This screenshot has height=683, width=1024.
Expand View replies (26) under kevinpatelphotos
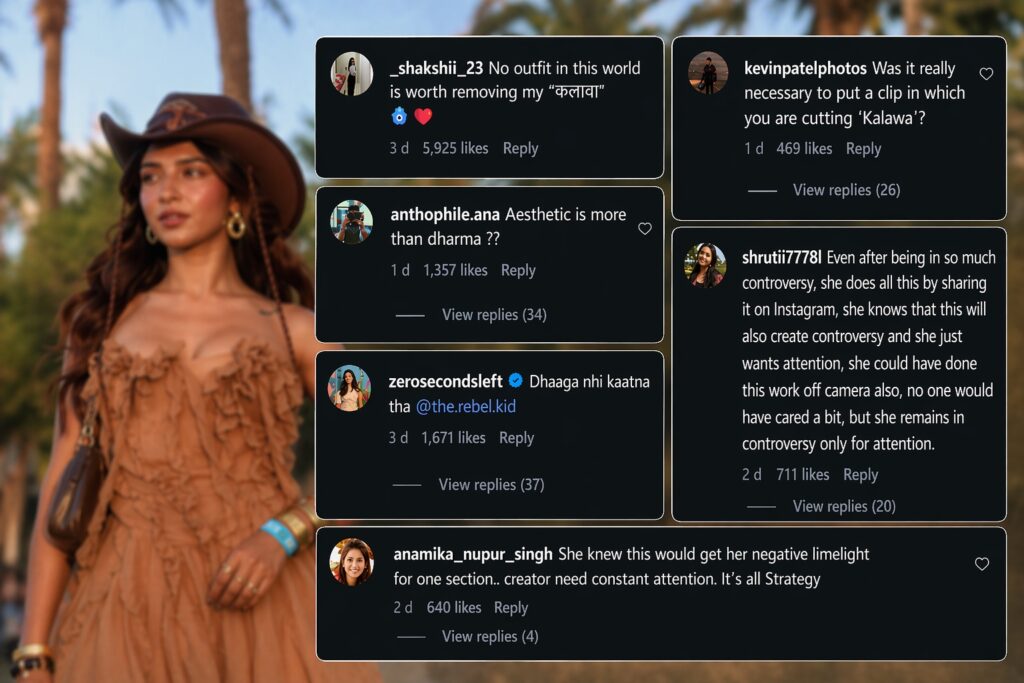846,190
